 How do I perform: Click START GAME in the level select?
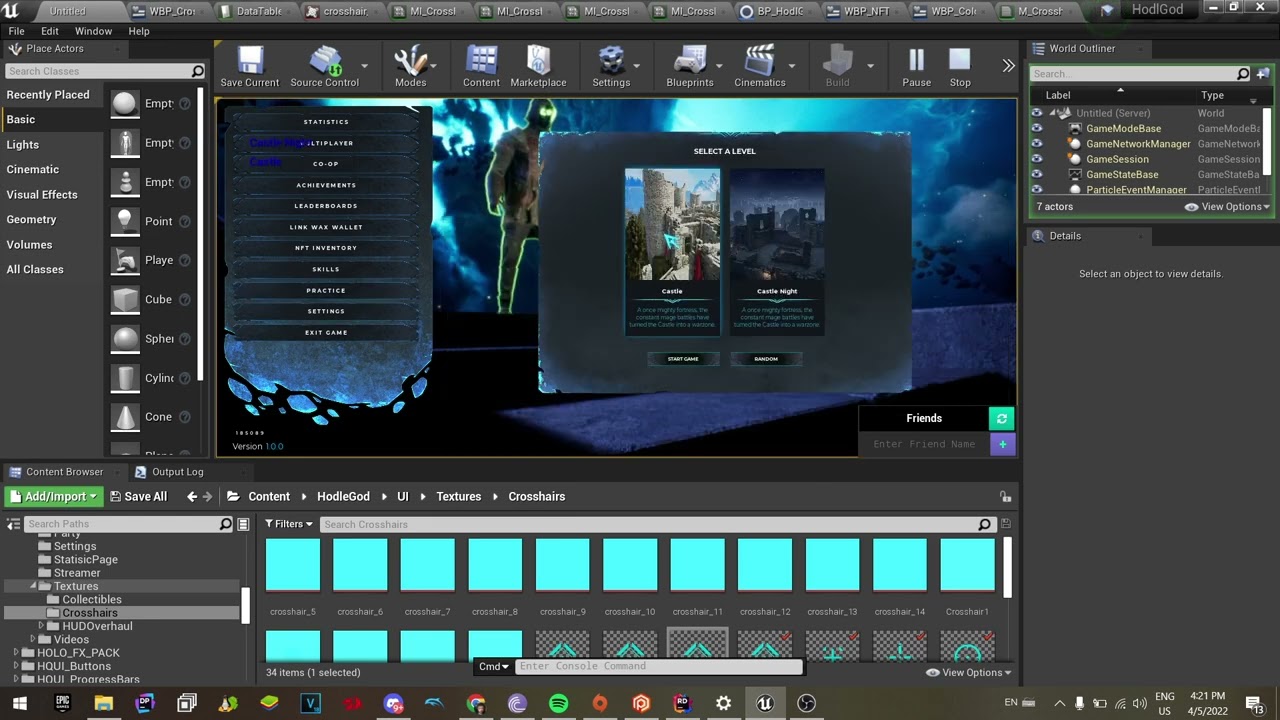click(x=683, y=359)
